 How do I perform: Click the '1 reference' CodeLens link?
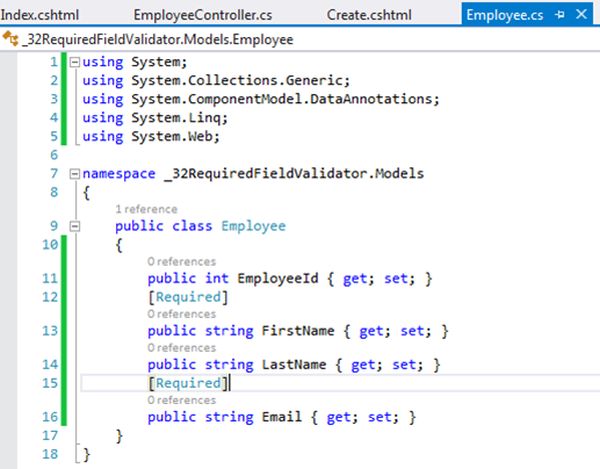tap(147, 209)
